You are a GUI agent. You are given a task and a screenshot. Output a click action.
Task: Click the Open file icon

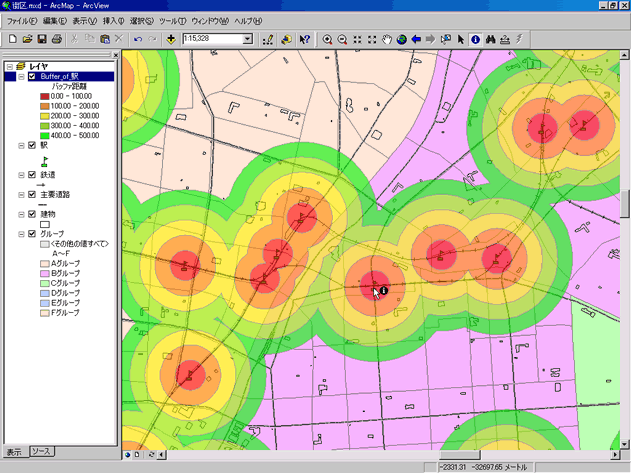[x=27, y=39]
